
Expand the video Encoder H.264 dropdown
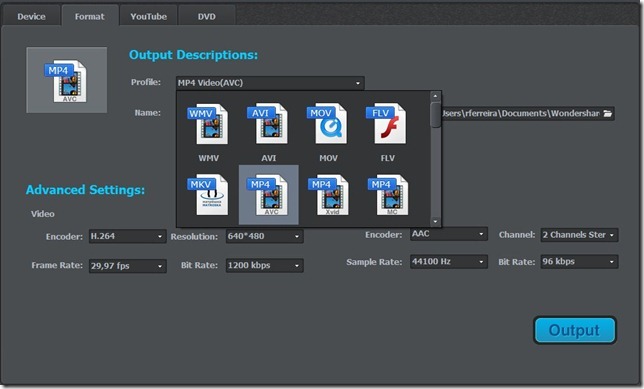[127, 236]
